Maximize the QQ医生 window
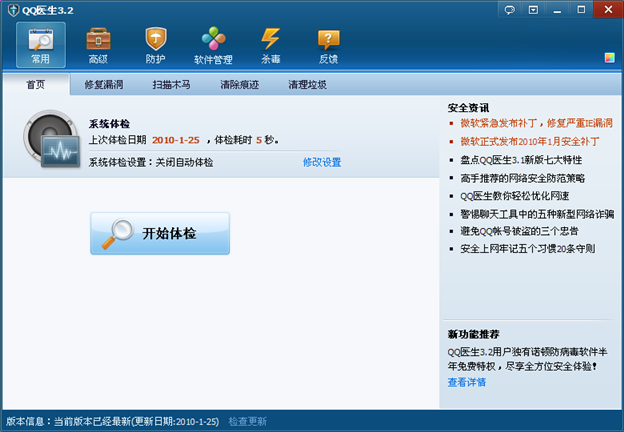 [581, 10]
